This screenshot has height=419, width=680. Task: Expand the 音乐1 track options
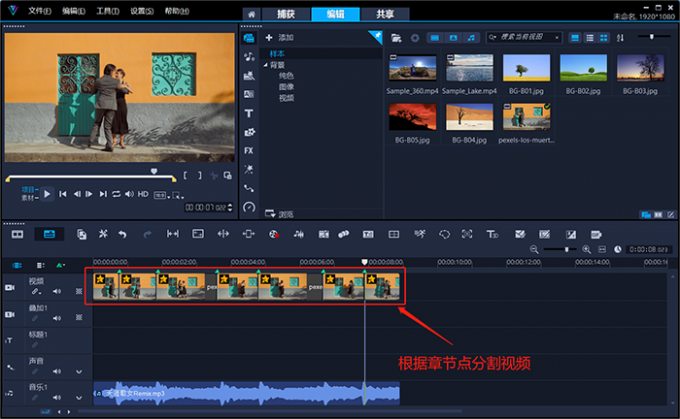pos(79,397)
